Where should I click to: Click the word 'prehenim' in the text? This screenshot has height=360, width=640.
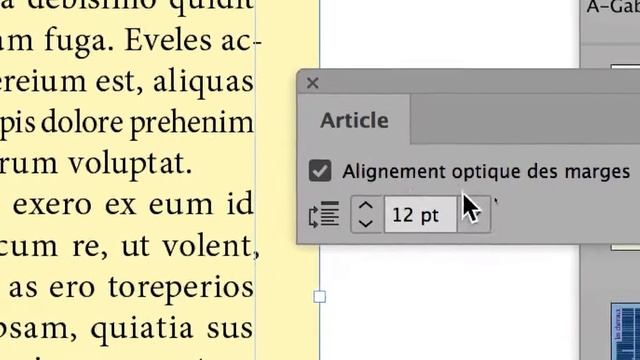(x=191, y=124)
